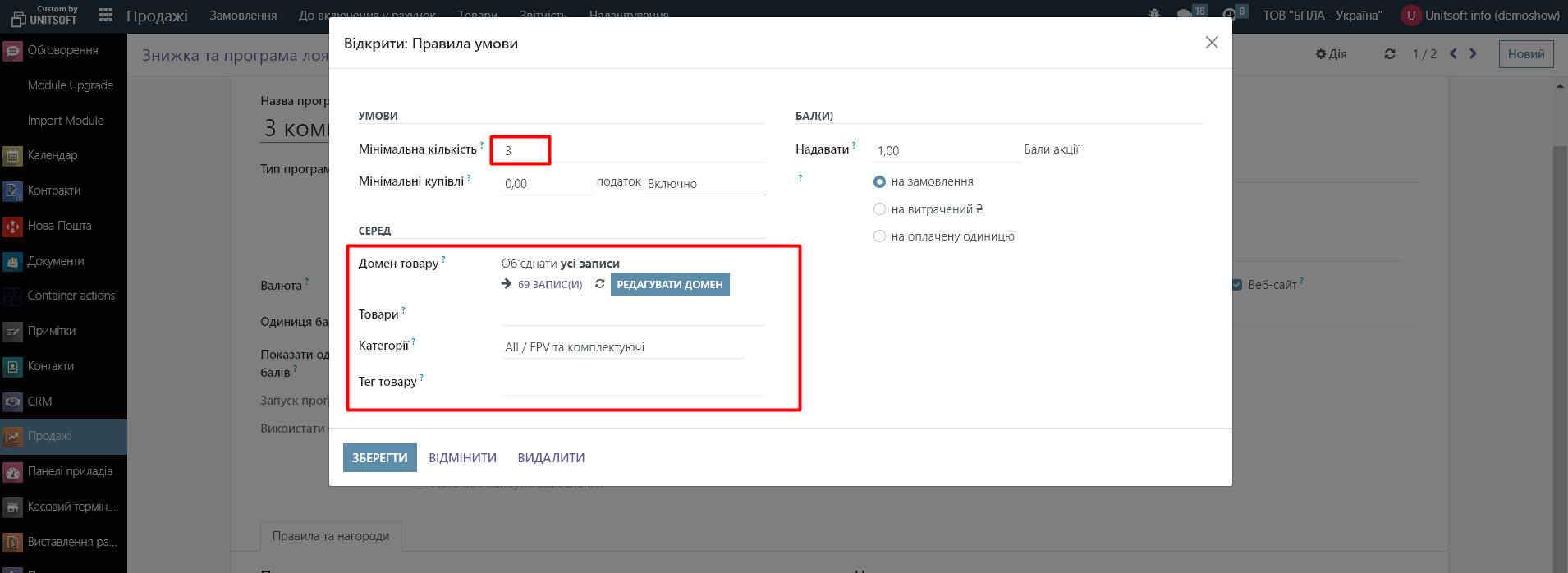Switch to Правила та нагороди tab

331,536
